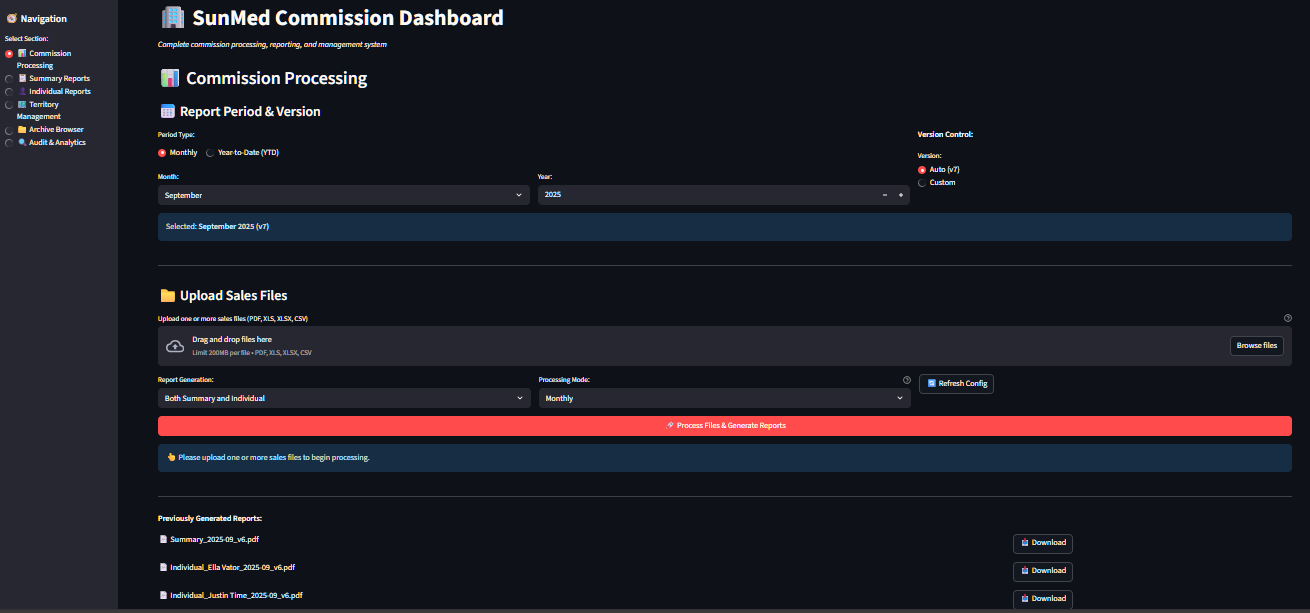Click the help icon above Browse files

1288,317
